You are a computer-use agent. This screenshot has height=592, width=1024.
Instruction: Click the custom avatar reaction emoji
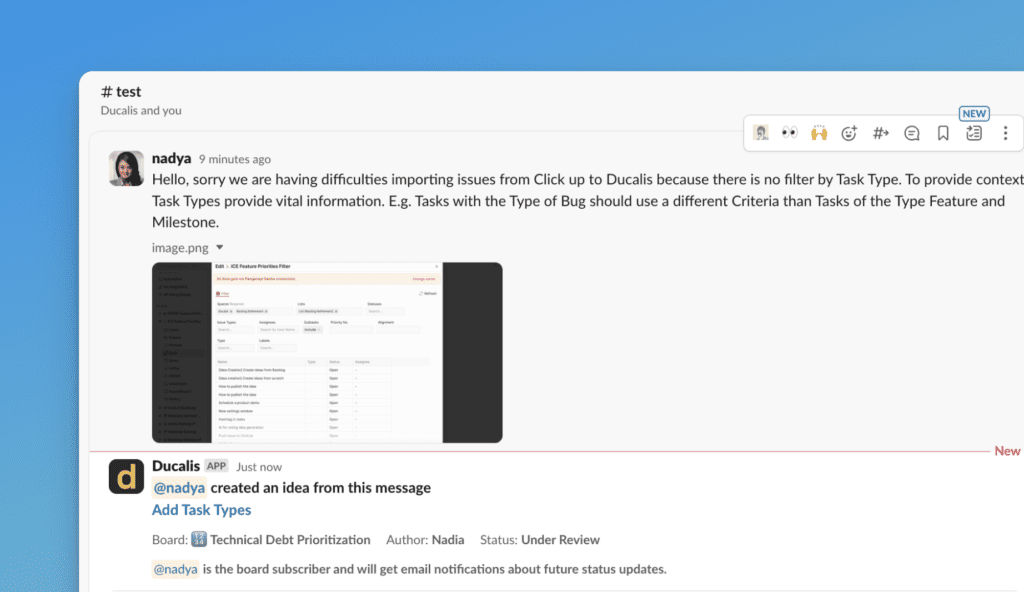761,133
